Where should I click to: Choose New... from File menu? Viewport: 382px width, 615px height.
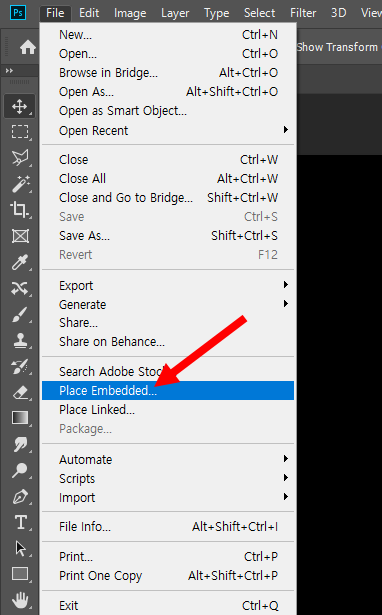pos(168,35)
